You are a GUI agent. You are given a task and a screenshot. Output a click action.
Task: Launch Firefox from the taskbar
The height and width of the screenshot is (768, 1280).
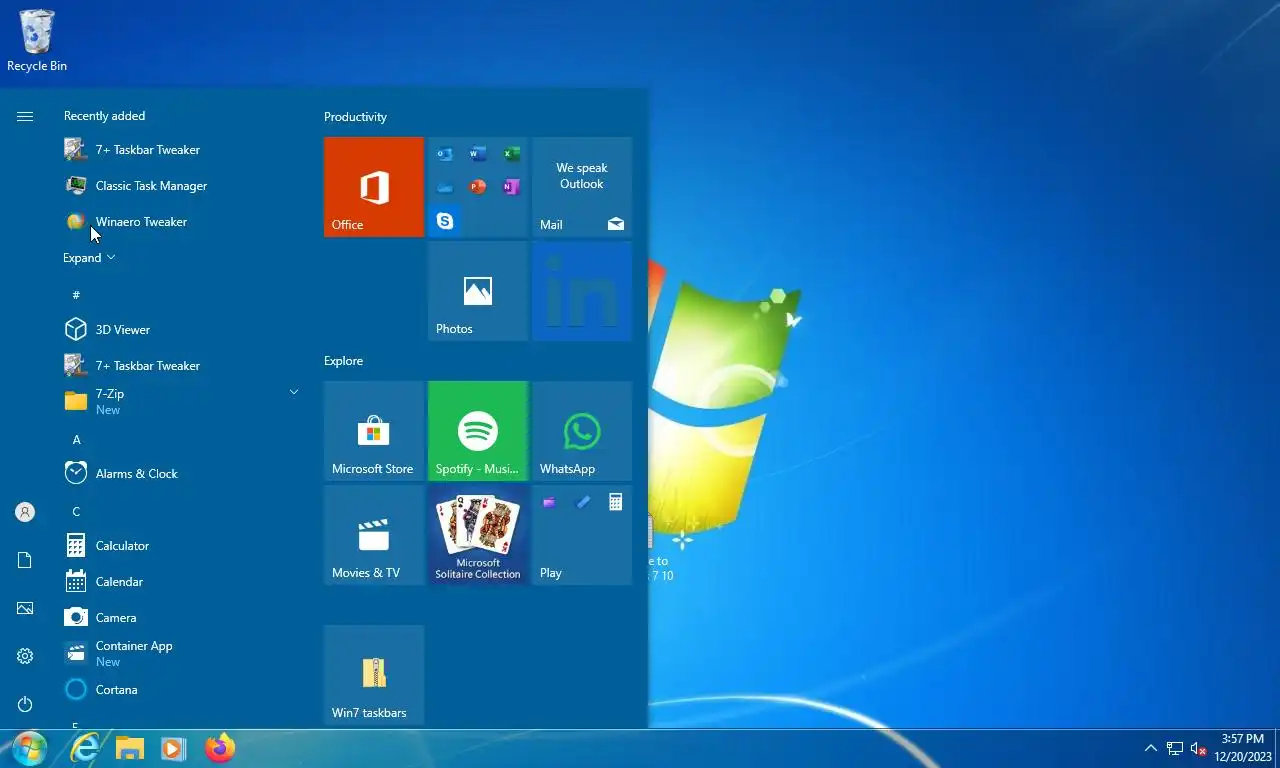[219, 748]
